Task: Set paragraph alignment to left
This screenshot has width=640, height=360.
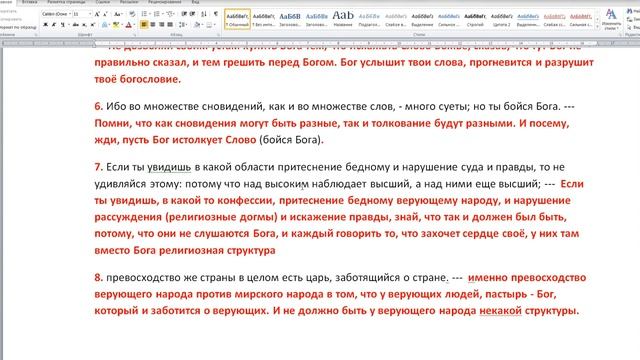Action: [x=144, y=24]
